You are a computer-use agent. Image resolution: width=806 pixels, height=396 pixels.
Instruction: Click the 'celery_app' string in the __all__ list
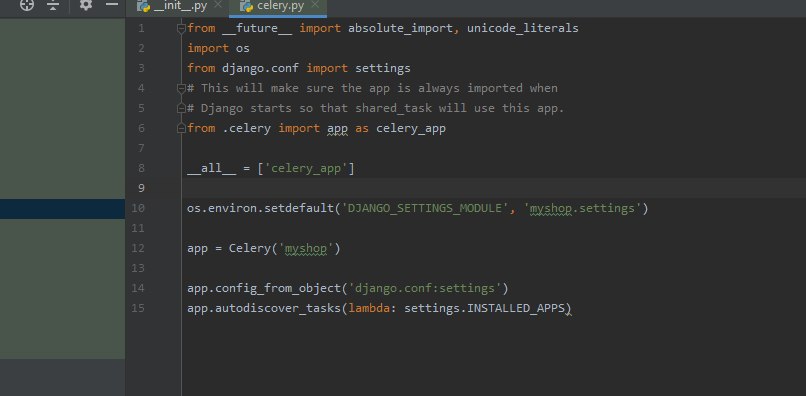(x=306, y=168)
